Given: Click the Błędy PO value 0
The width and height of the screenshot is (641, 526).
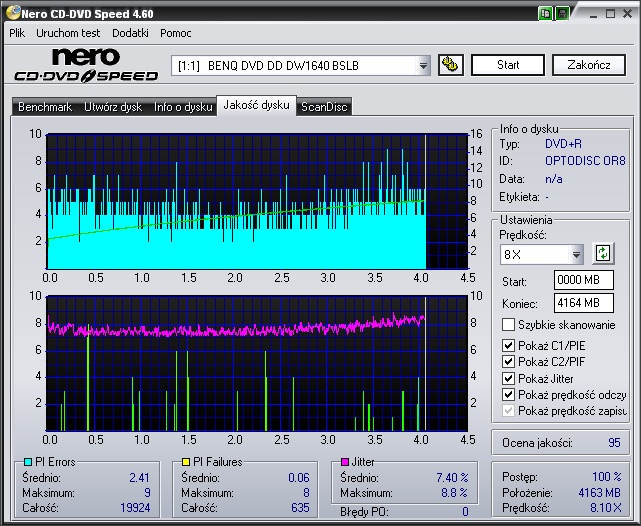Looking at the screenshot, I should (465, 512).
